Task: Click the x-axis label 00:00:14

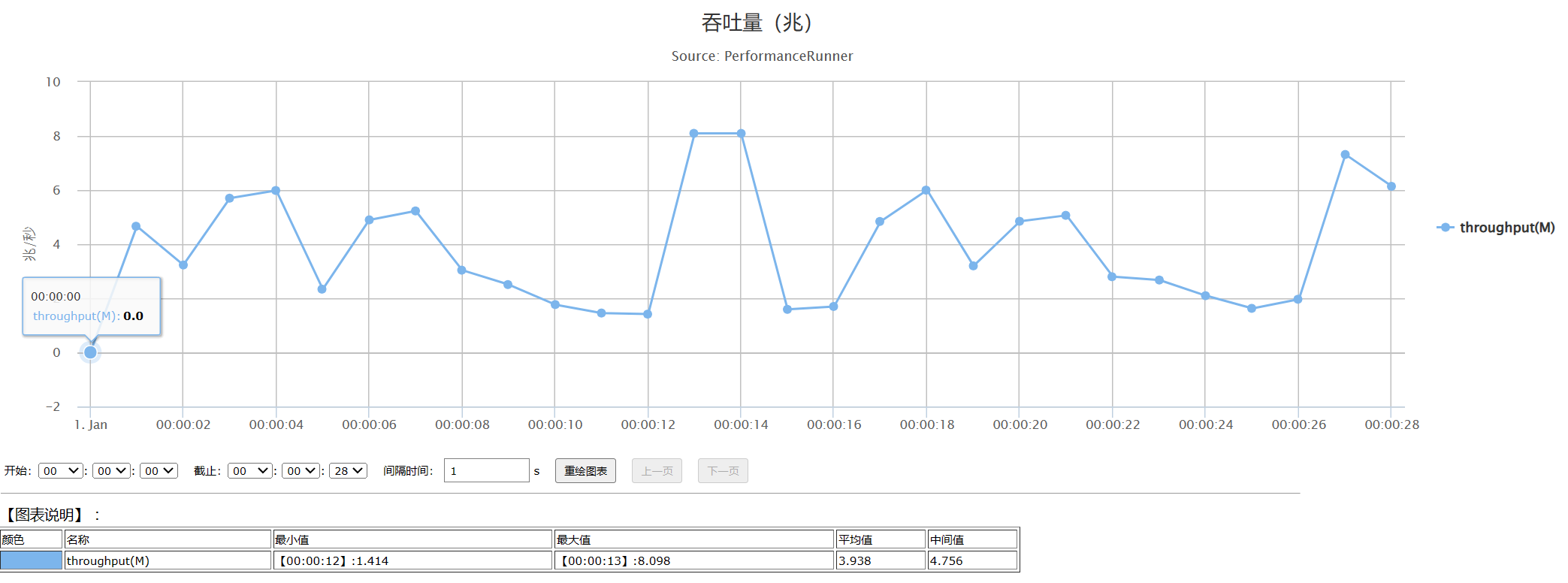Action: point(741,424)
